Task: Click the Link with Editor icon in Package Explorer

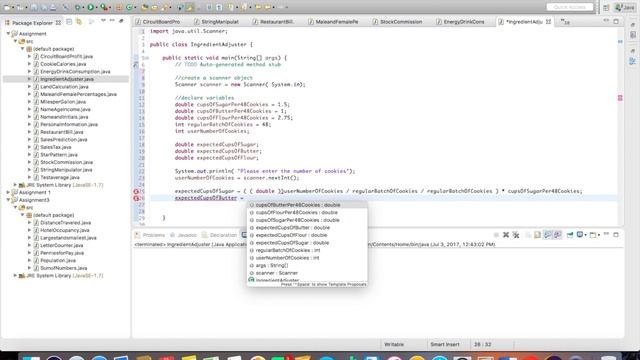Action: (79, 21)
